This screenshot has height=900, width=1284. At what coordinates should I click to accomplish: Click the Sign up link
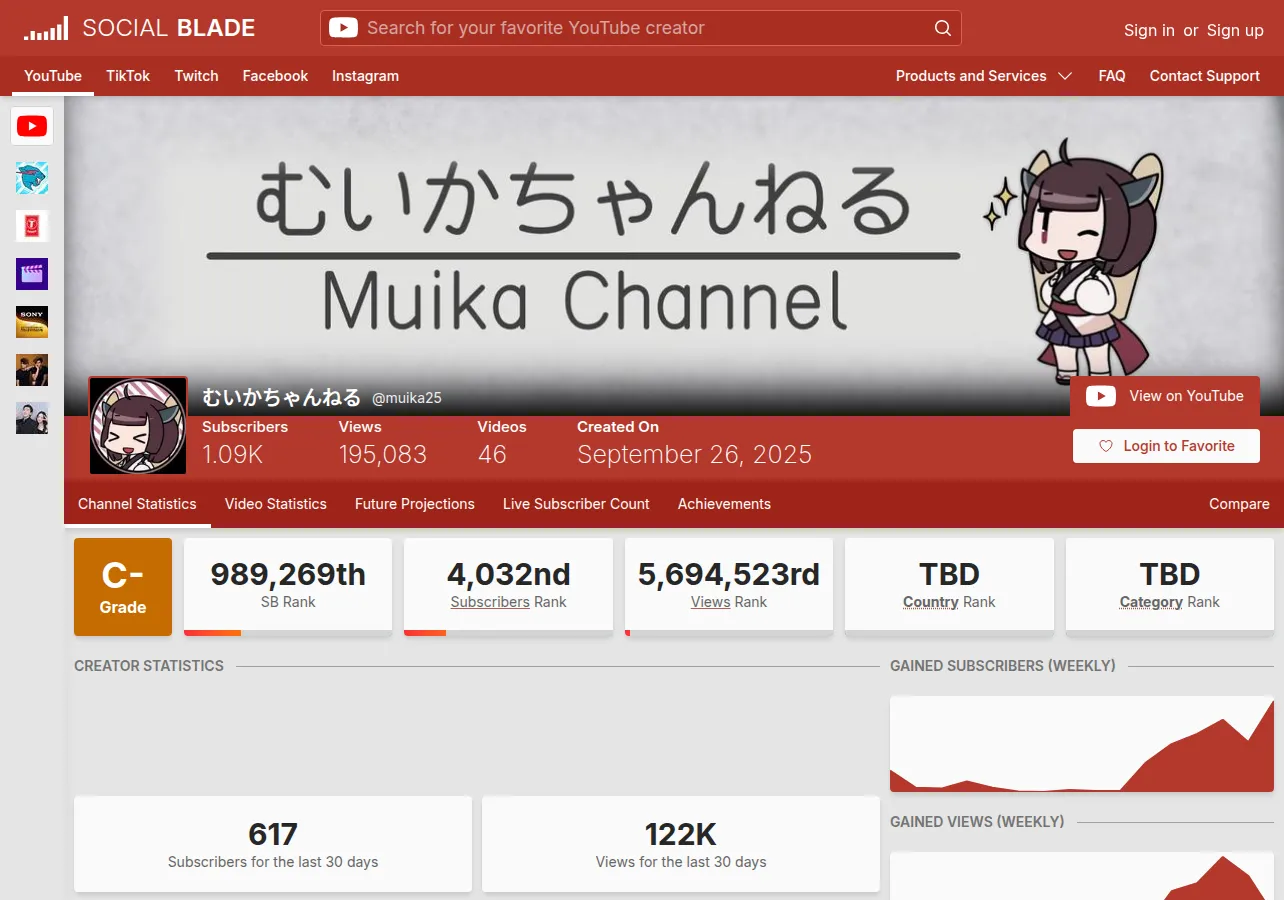[x=1235, y=30]
